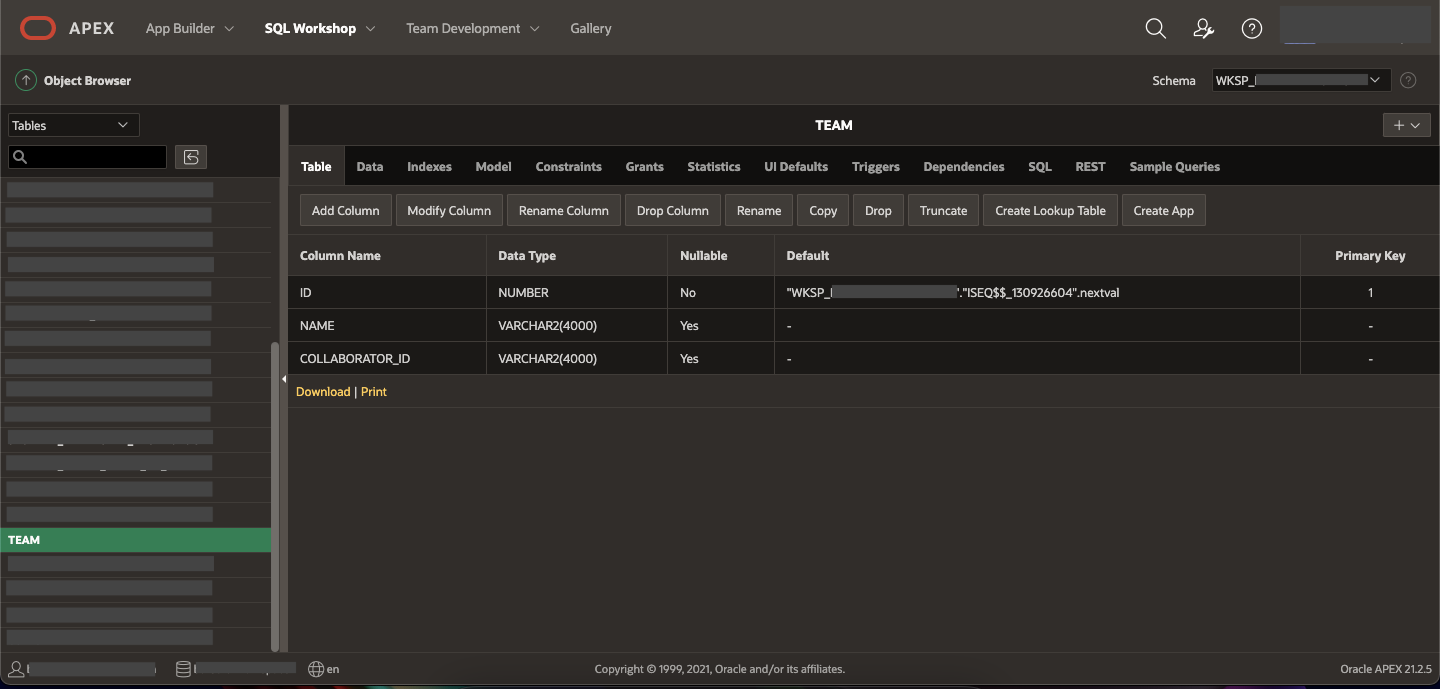Switch to the Sample Queries tab
Screen dimensions: 1440x689
1175,166
